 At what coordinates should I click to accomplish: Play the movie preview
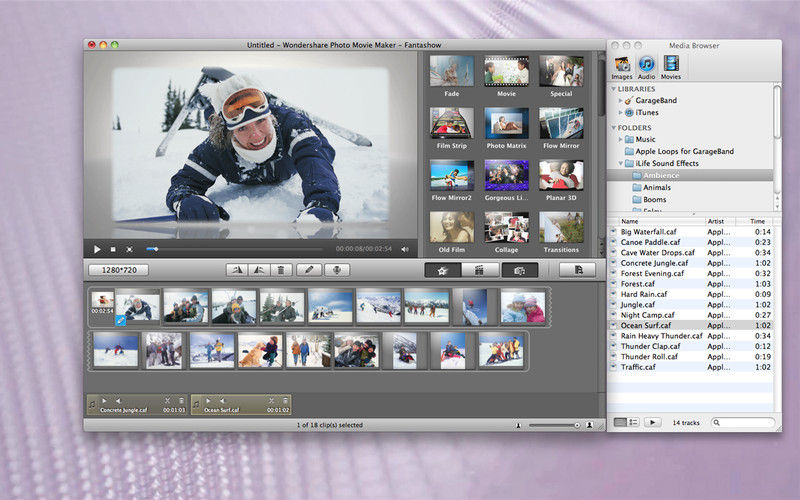(97, 249)
